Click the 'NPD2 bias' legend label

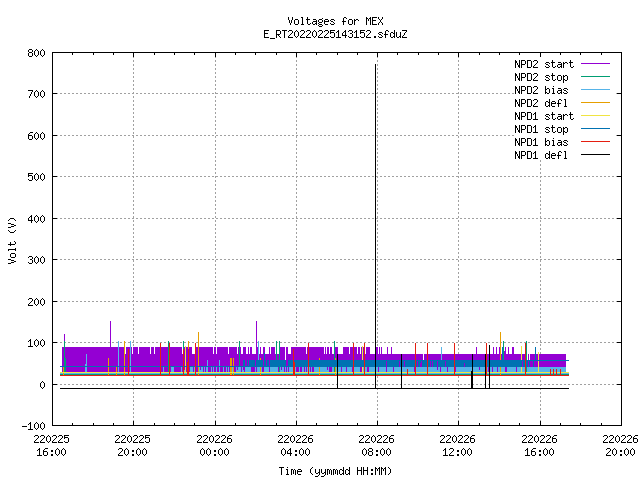click(541, 90)
